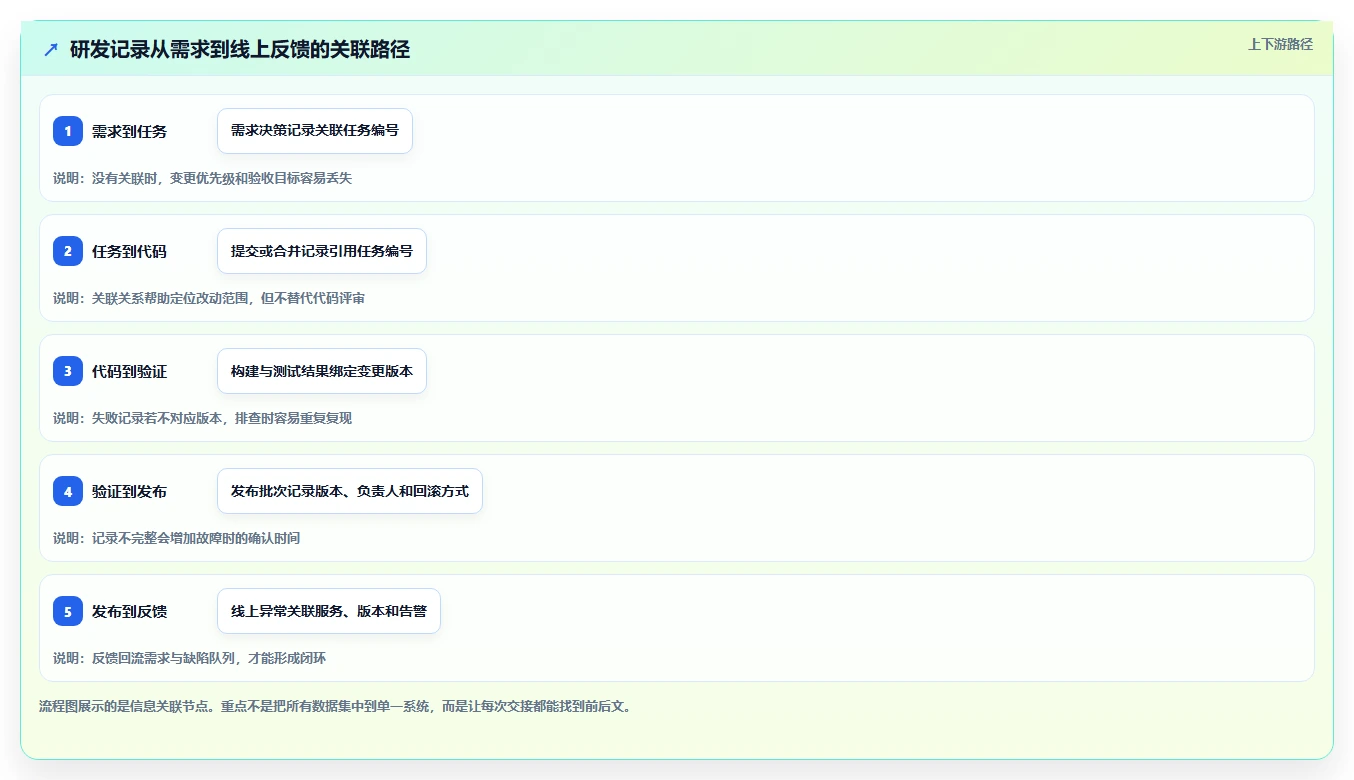
Task: Click the footer text starting 流程图展示的是信息关联节点
Action: coord(335,706)
